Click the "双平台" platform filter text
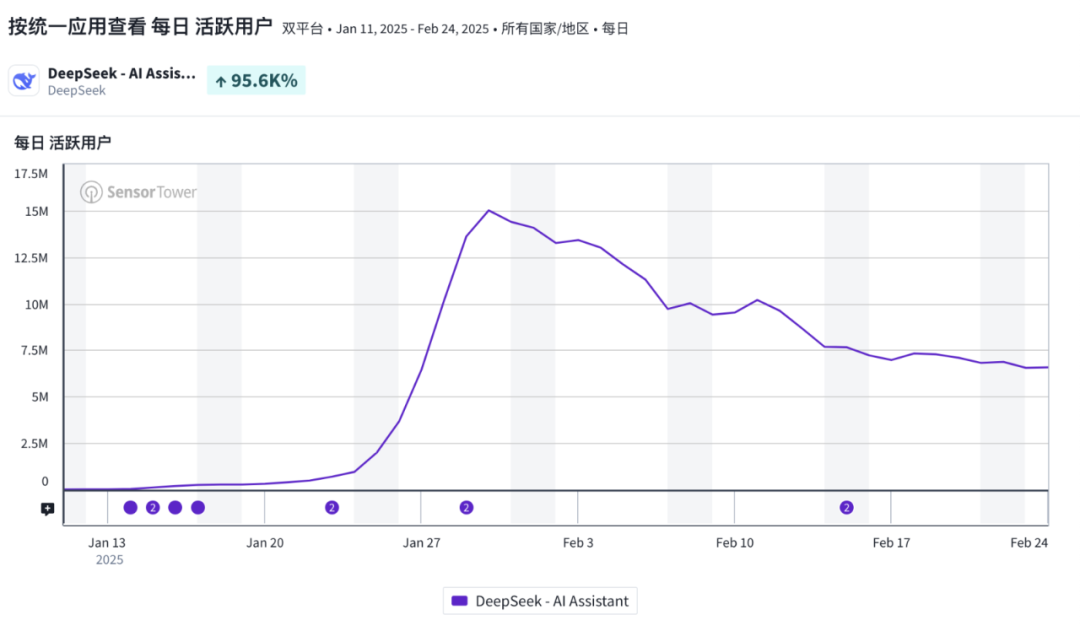Viewport: 1080px width, 631px height. click(302, 29)
